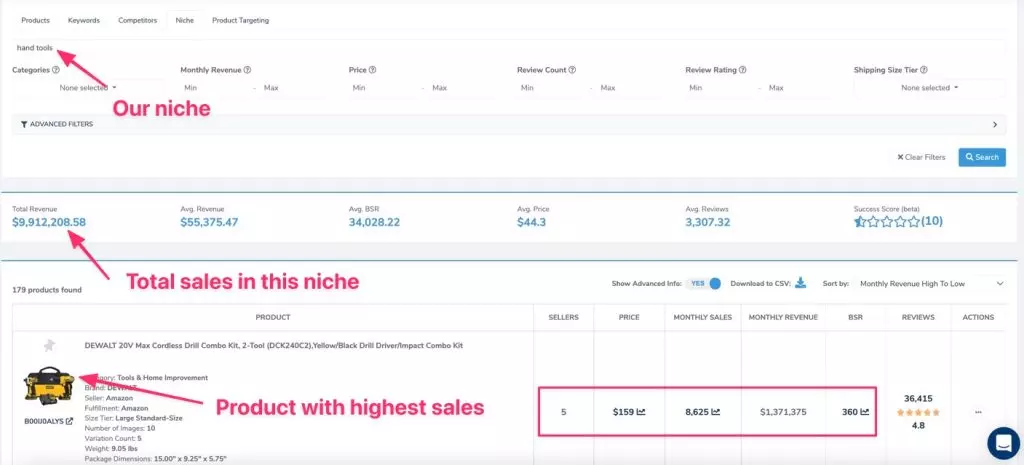Open the Shipping Size Tier dropdown

point(930,88)
